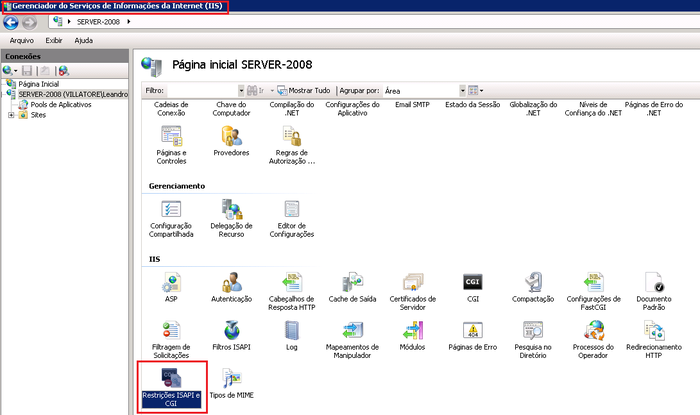Open Filtragem de Solicitações
Viewport: 700px width, 415px height.
[171, 340]
